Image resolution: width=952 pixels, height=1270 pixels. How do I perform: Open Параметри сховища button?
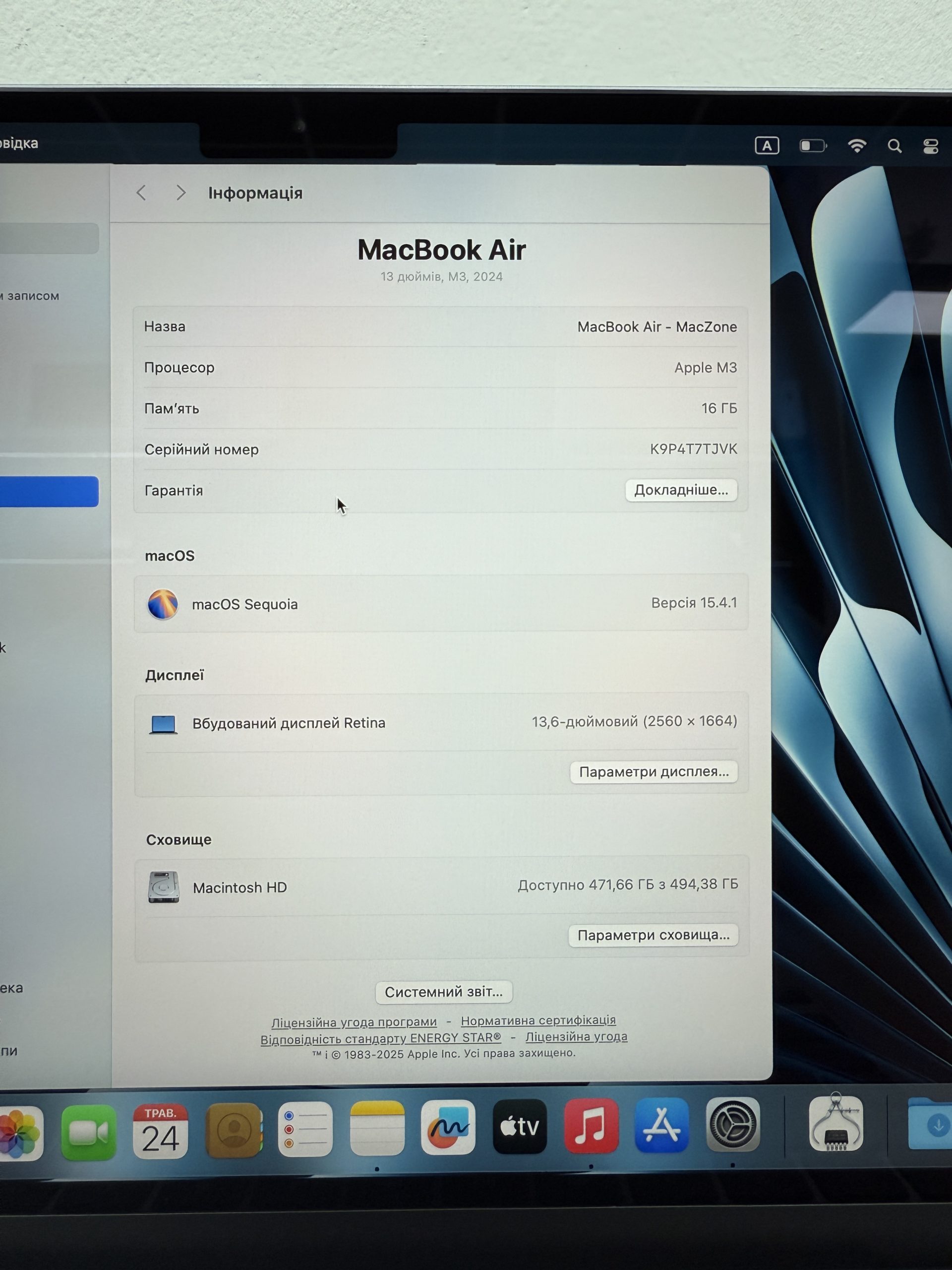pos(653,935)
